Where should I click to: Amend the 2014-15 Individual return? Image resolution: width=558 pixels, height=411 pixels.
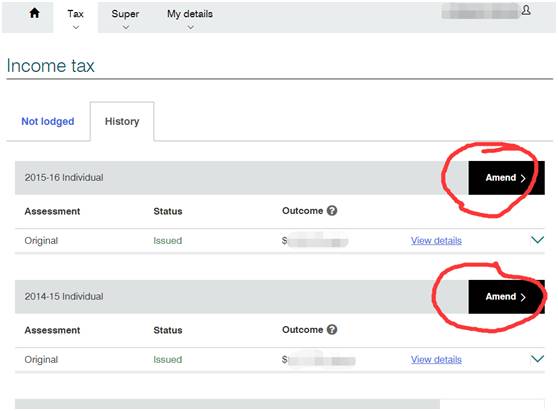506,296
